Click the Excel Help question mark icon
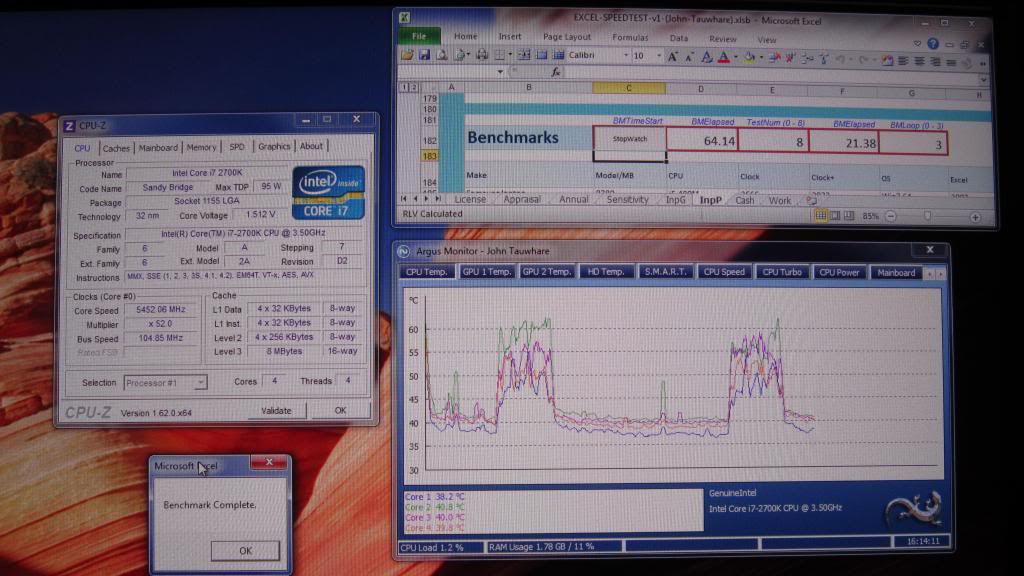 click(x=933, y=44)
